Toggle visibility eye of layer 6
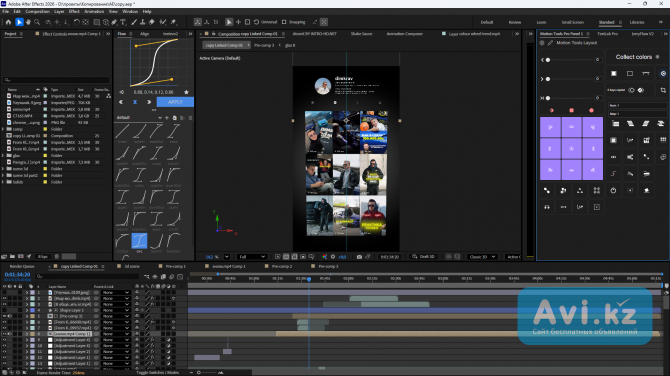Viewport: 670px width, 376px height. tap(5, 322)
